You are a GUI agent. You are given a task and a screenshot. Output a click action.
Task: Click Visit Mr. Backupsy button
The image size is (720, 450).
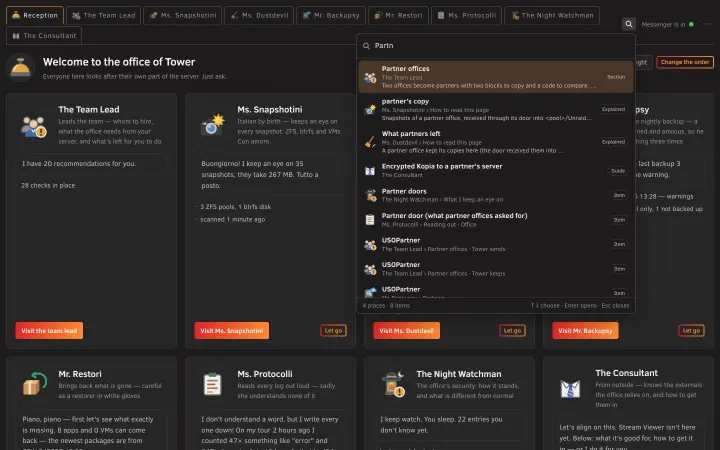(x=585, y=331)
